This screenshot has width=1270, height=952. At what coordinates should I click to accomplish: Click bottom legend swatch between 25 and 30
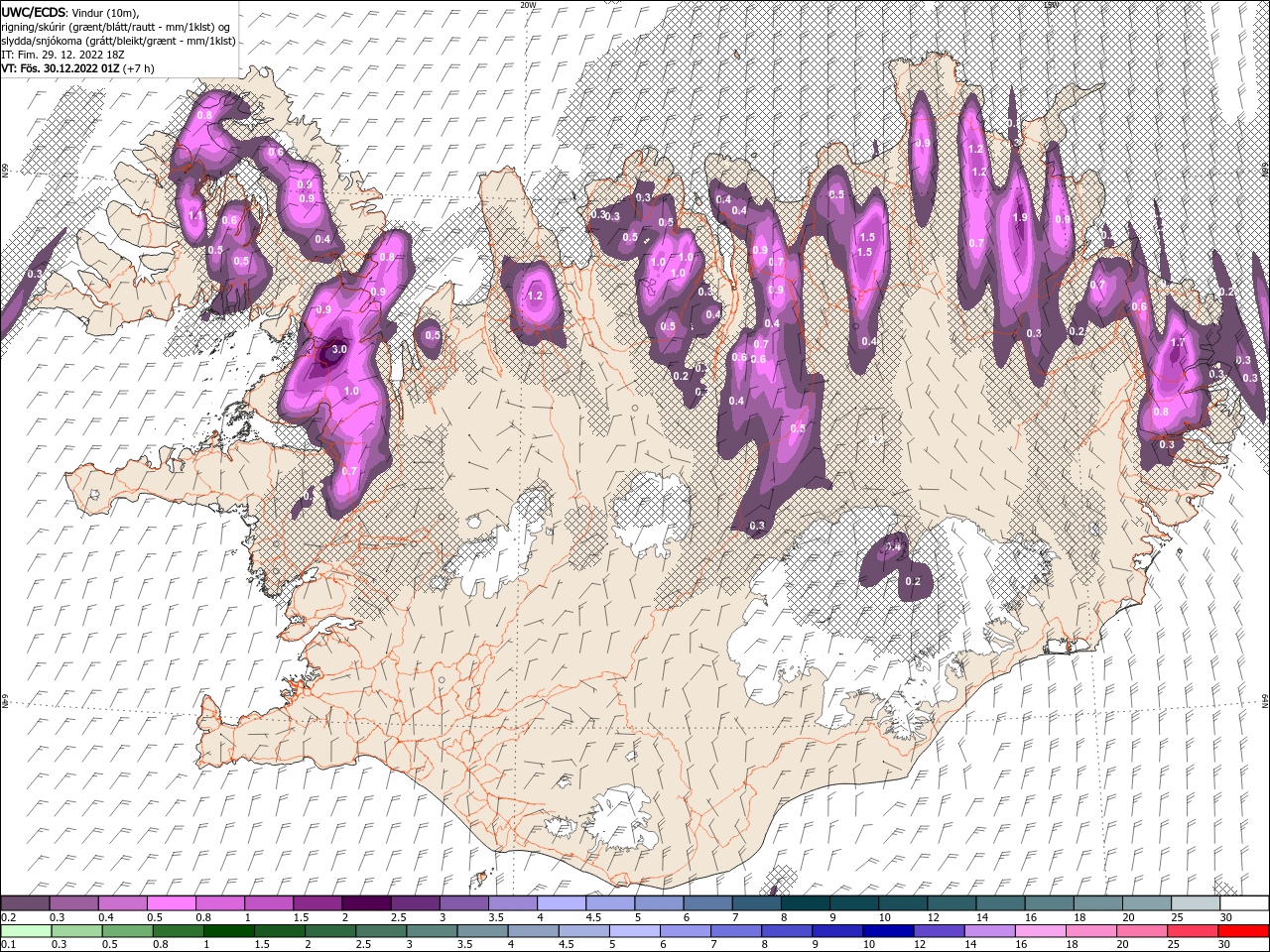tap(1192, 931)
